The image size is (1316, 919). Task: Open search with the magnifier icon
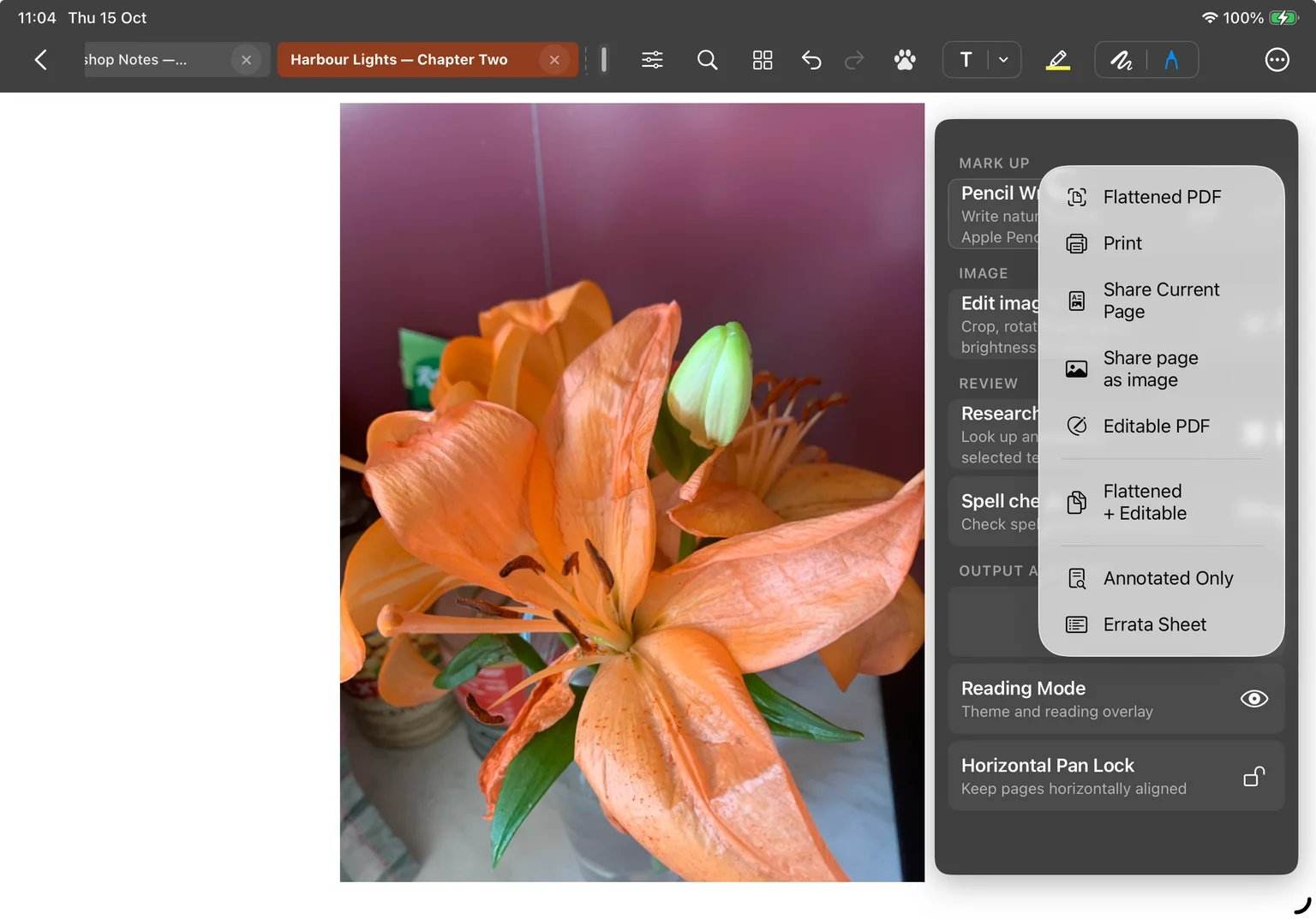[x=707, y=60]
